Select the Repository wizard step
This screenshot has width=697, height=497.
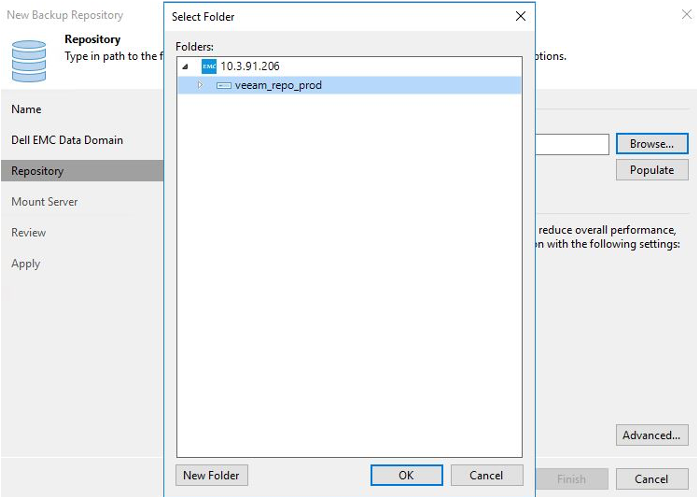(82, 171)
